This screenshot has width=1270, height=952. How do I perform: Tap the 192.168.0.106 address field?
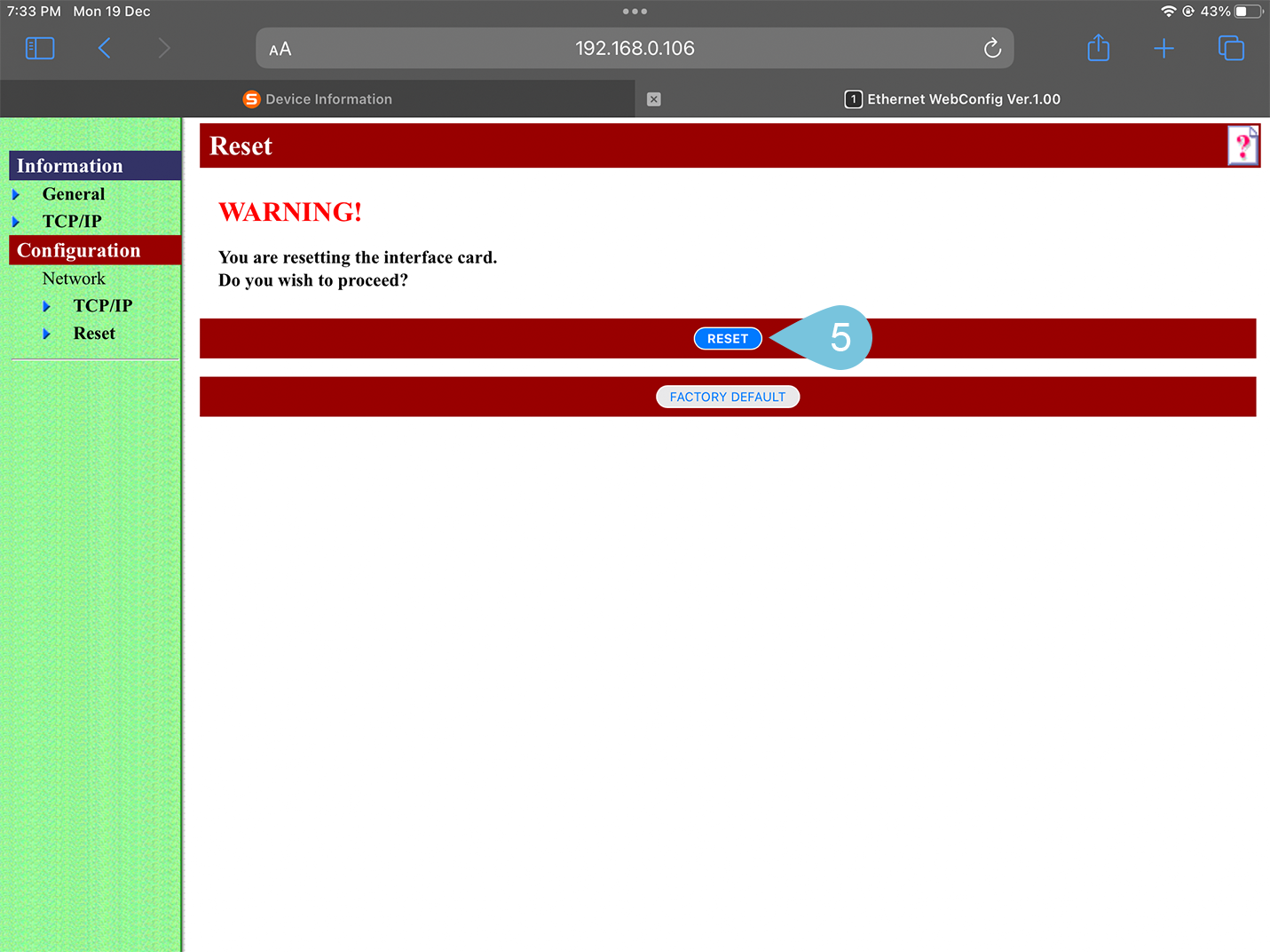635,49
